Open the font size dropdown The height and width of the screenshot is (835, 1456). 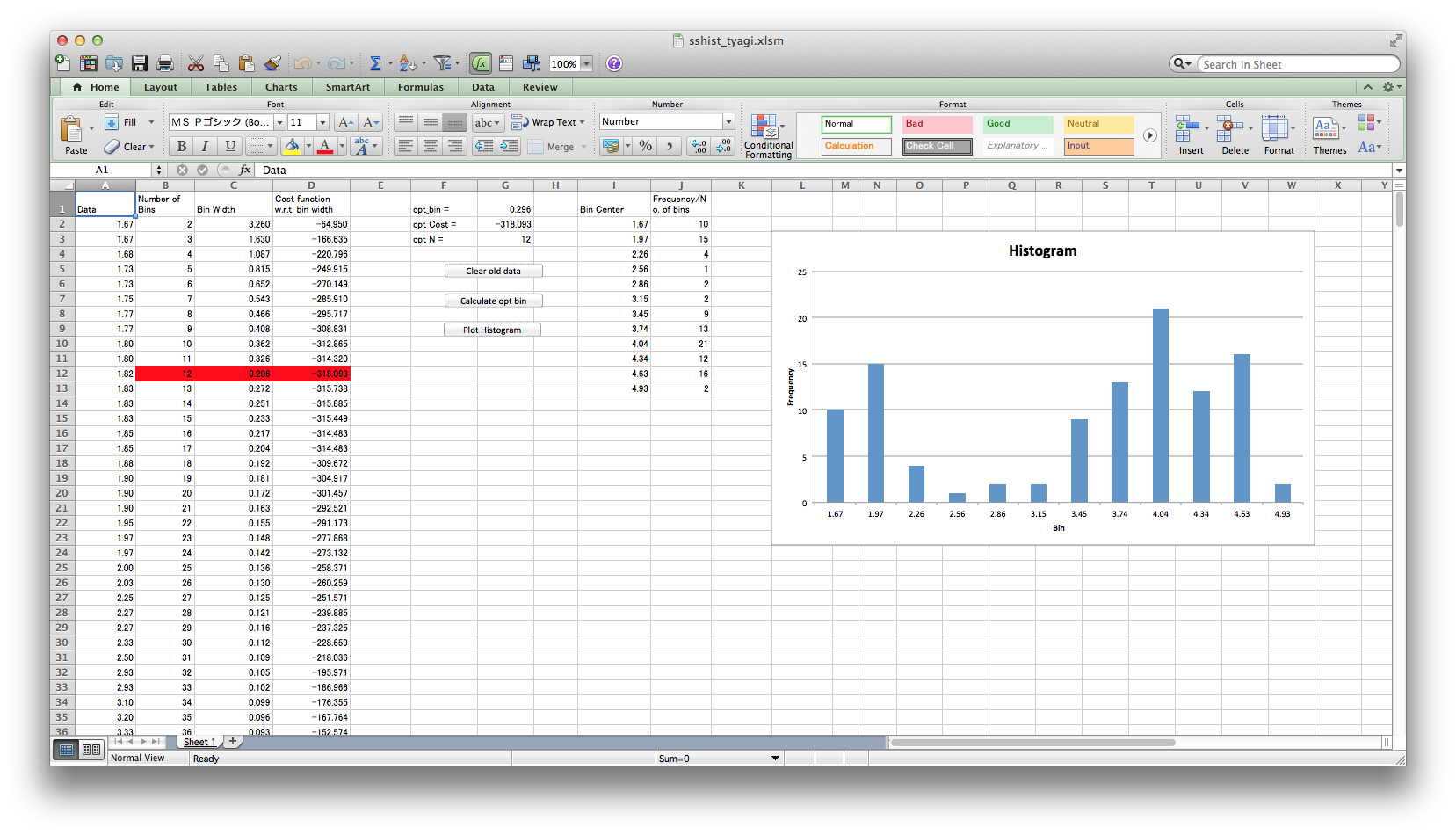pyautogui.click(x=322, y=123)
